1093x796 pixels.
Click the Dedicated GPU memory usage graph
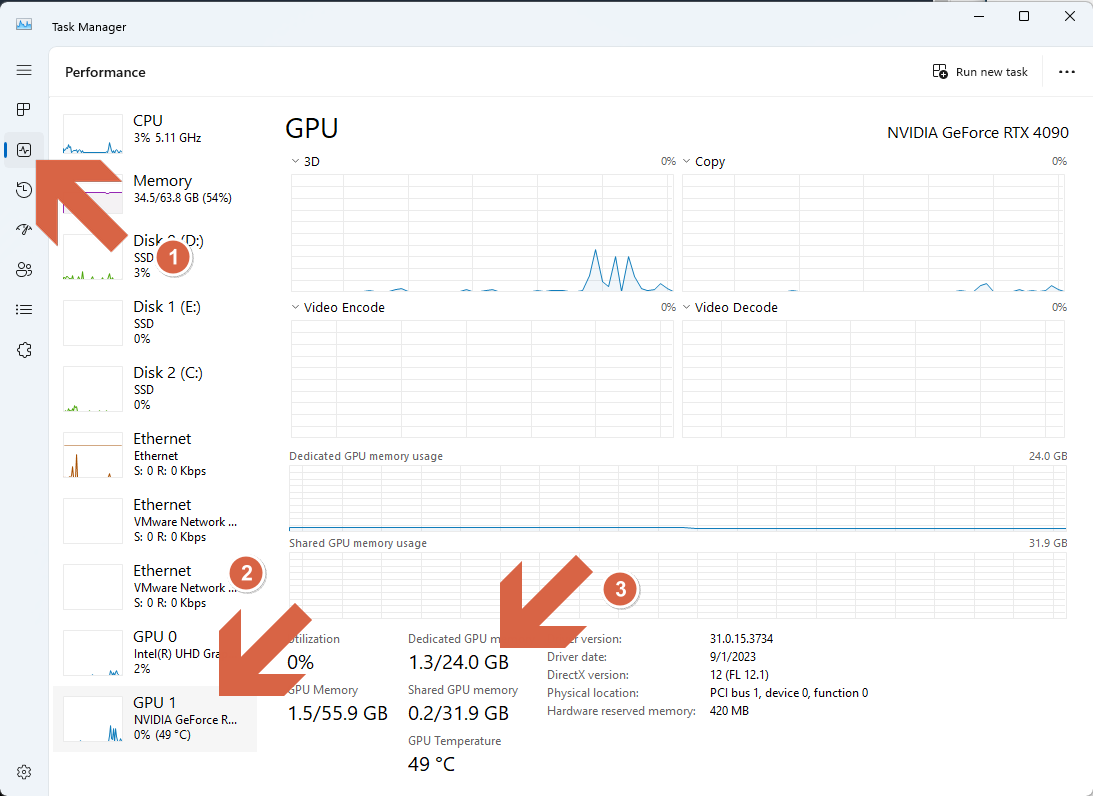(x=678, y=498)
